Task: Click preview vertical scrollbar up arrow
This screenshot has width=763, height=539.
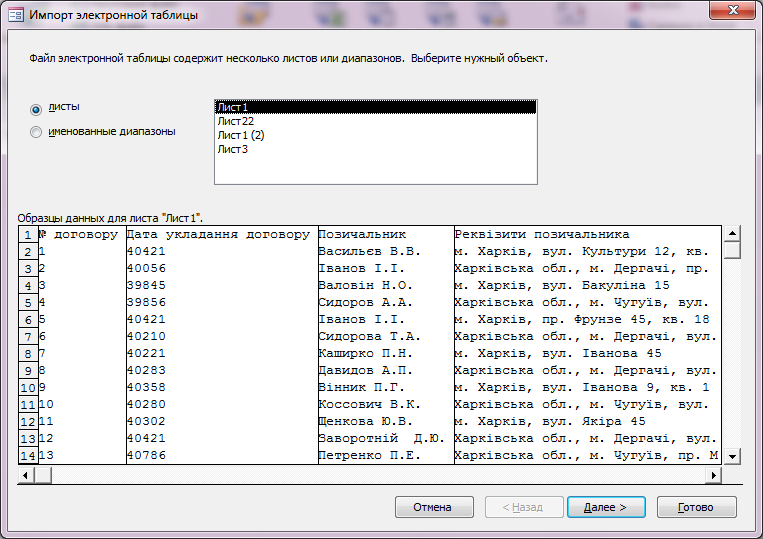Action: [732, 233]
